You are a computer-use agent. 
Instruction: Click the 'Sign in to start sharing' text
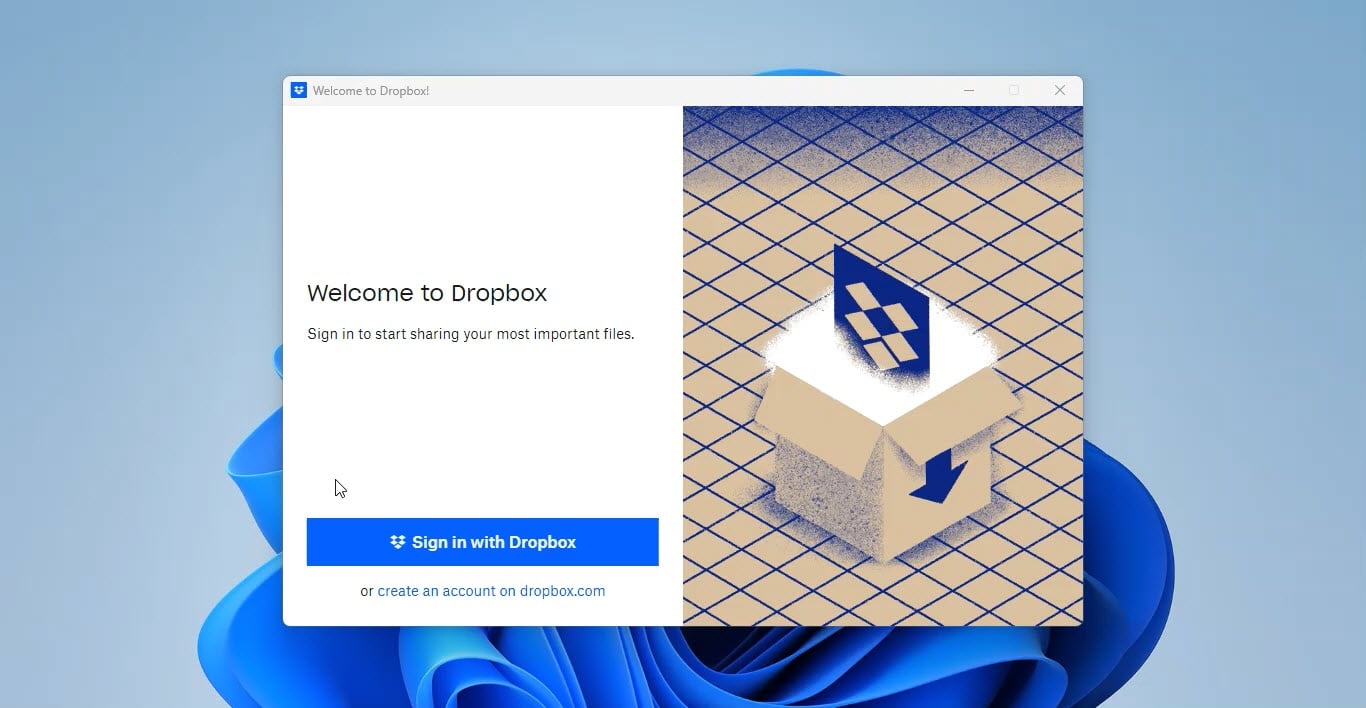pyautogui.click(x=471, y=334)
